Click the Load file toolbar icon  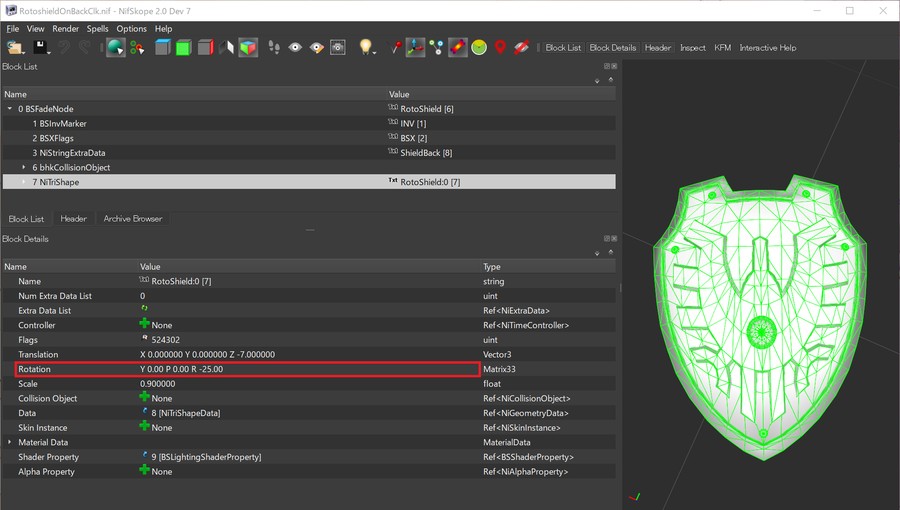tap(15, 47)
